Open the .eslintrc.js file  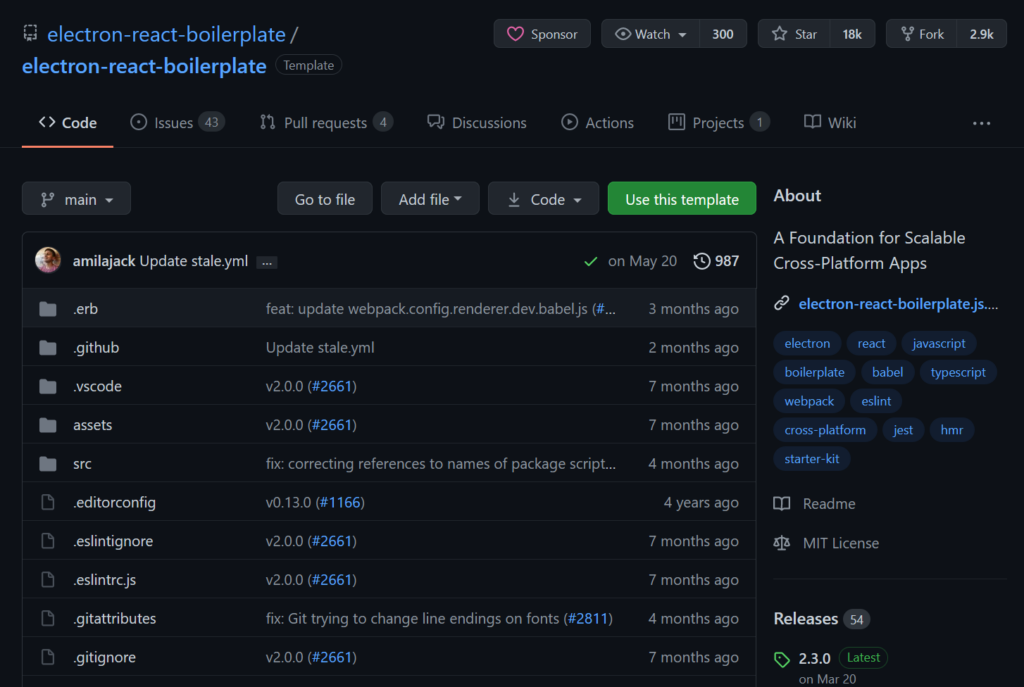104,580
